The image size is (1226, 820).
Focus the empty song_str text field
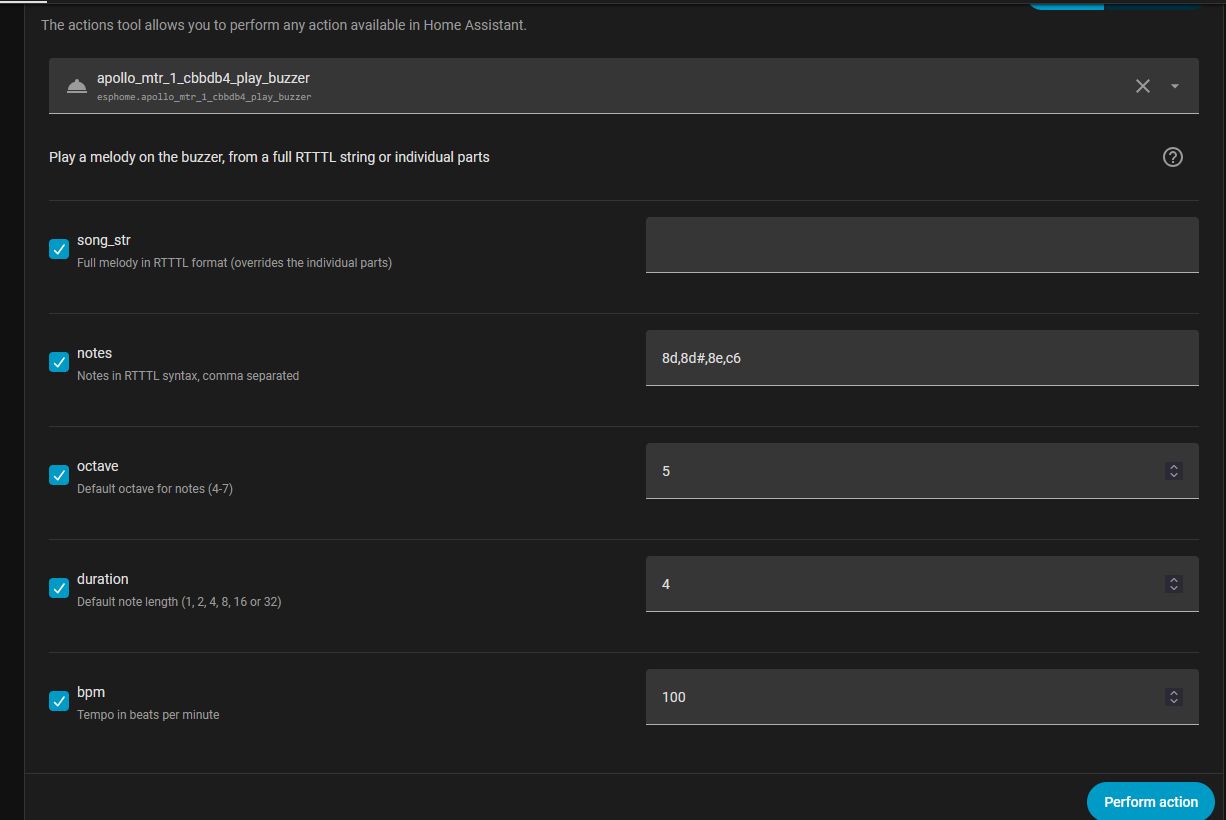pos(922,245)
